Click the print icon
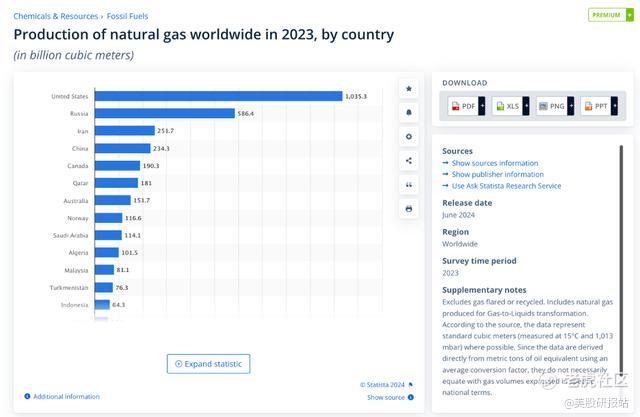 click(x=408, y=209)
